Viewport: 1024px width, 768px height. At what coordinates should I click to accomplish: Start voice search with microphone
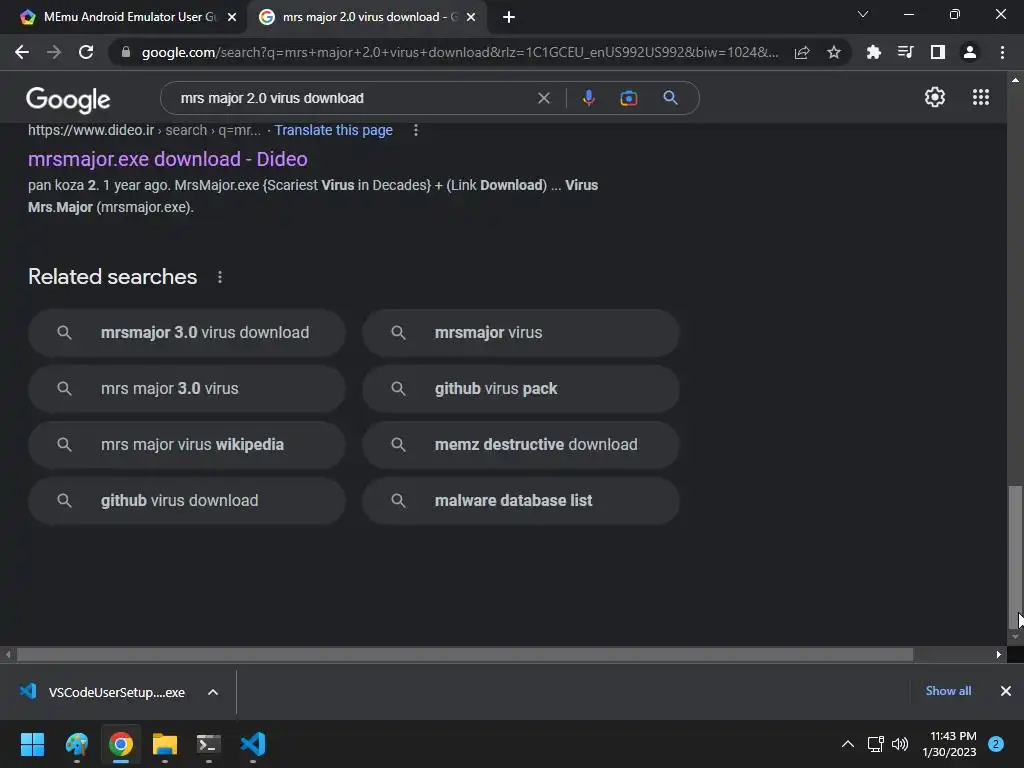(588, 98)
